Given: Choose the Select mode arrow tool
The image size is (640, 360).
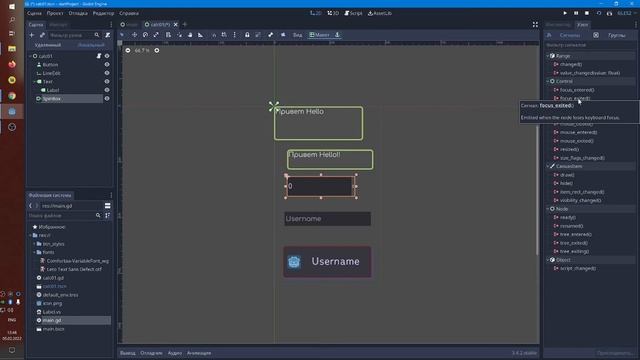Looking at the screenshot, I should pos(122,35).
